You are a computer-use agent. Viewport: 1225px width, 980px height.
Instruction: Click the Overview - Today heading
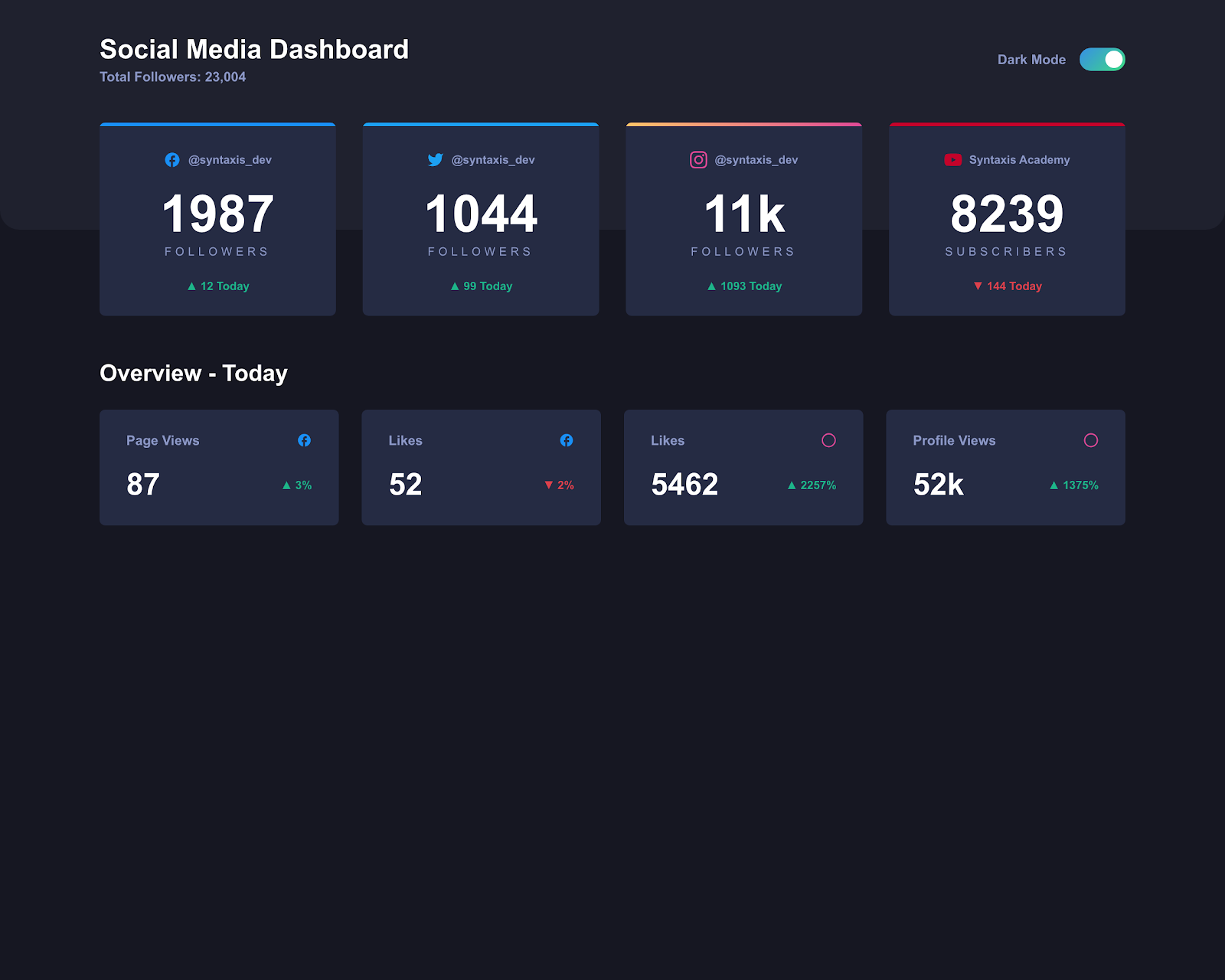coord(194,373)
